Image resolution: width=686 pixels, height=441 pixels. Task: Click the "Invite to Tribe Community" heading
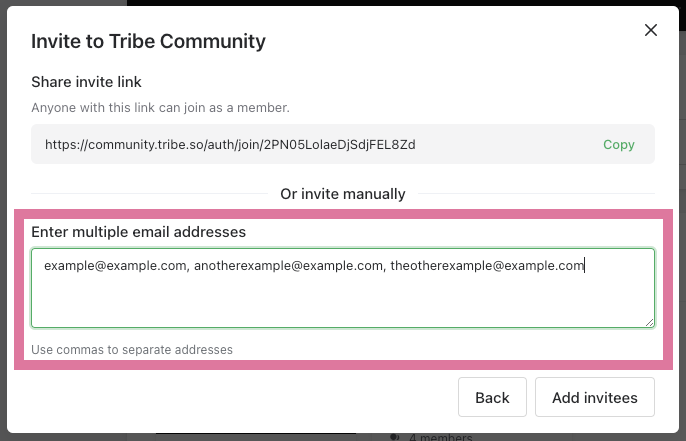tap(148, 41)
